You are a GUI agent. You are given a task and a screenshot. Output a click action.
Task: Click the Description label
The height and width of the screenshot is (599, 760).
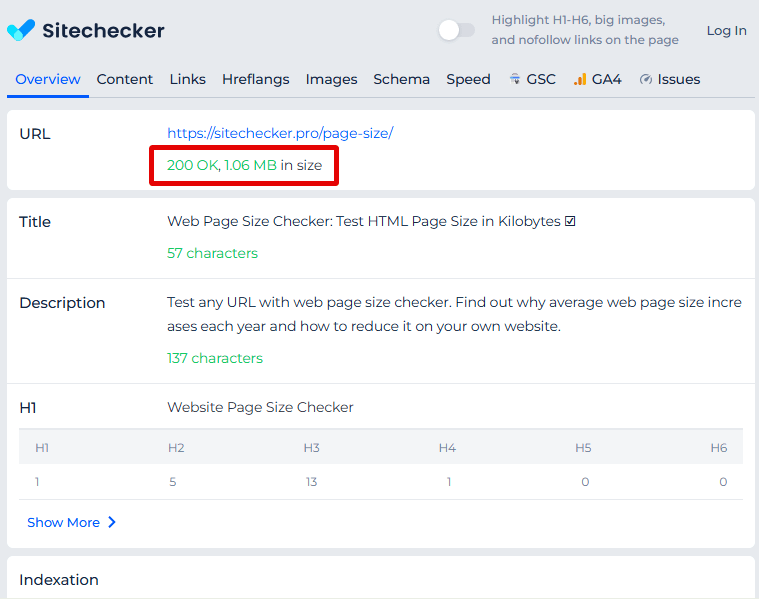tap(62, 303)
